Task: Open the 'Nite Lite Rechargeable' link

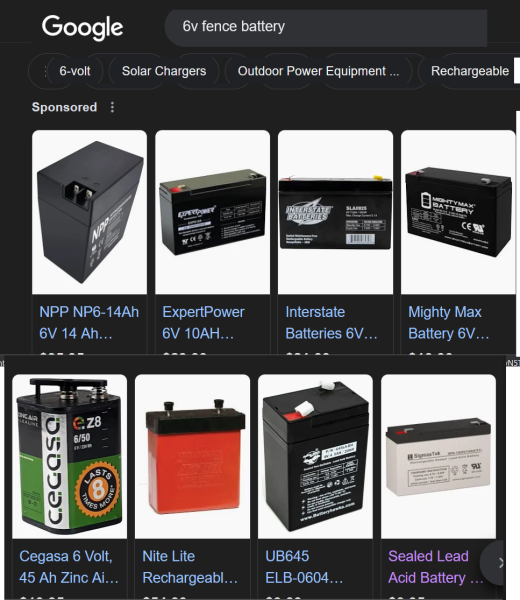Action: [190, 567]
